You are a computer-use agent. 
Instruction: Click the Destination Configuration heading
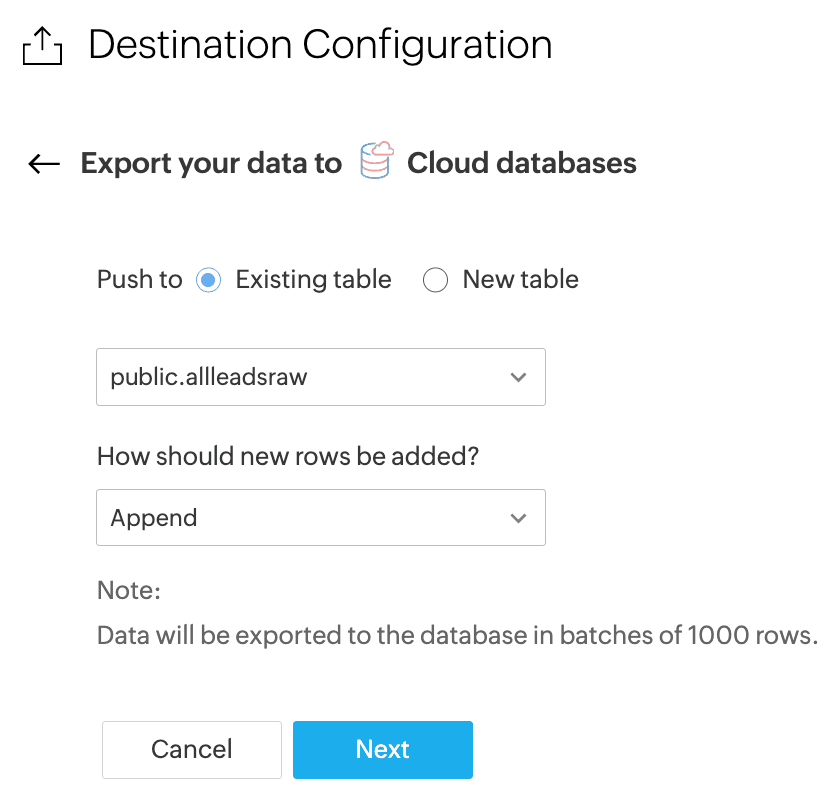pyautogui.click(x=320, y=45)
